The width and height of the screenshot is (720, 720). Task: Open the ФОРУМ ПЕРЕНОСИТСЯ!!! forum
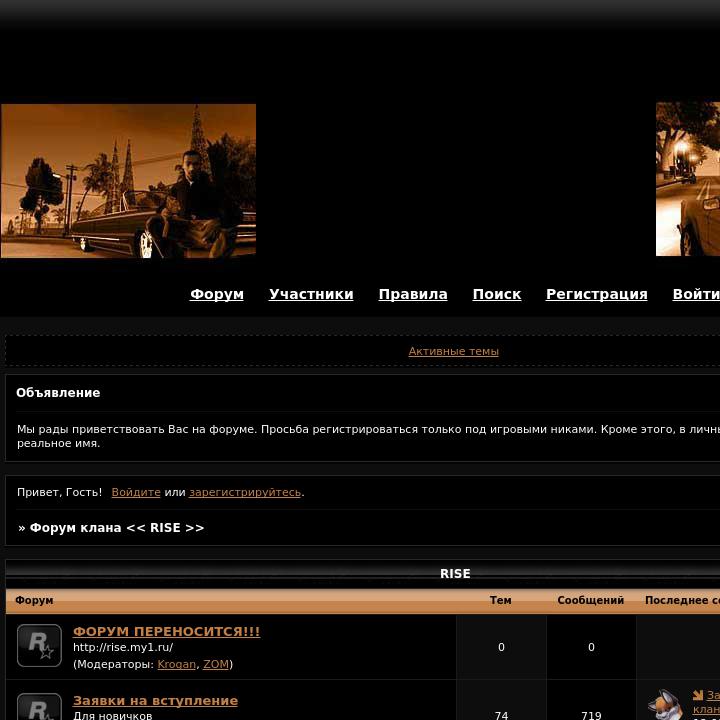[166, 631]
